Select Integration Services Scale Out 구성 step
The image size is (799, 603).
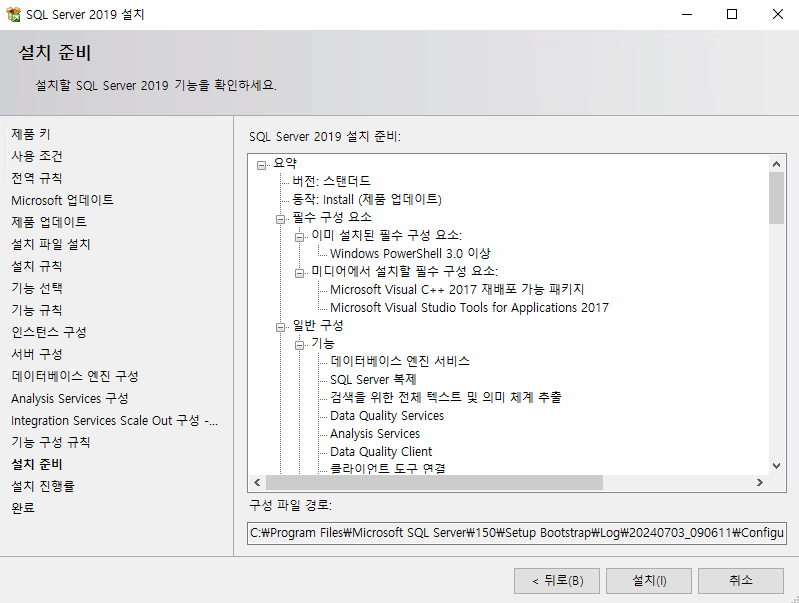click(x=115, y=421)
